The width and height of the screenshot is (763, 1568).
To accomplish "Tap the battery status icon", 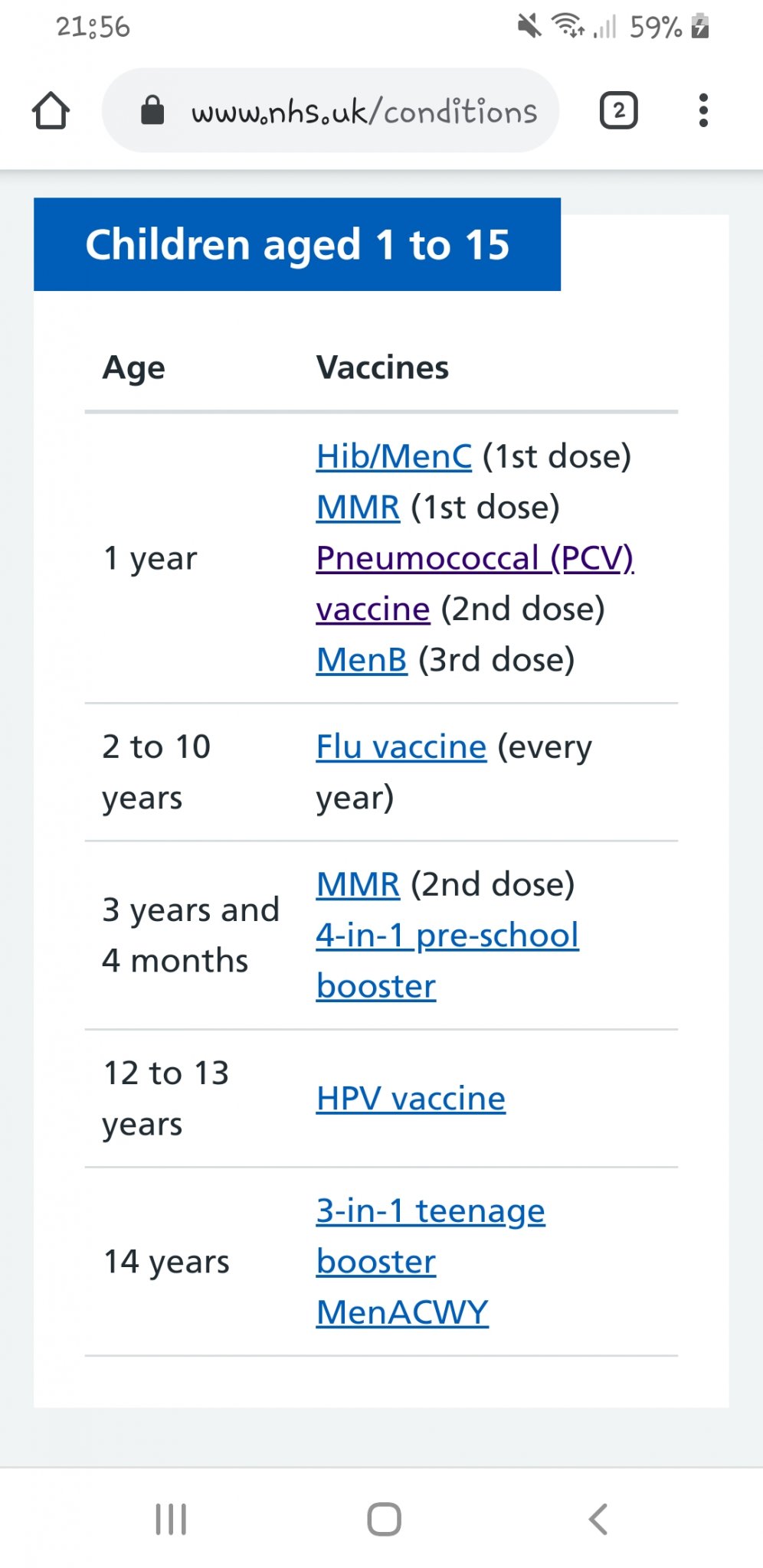I will click(x=699, y=27).
